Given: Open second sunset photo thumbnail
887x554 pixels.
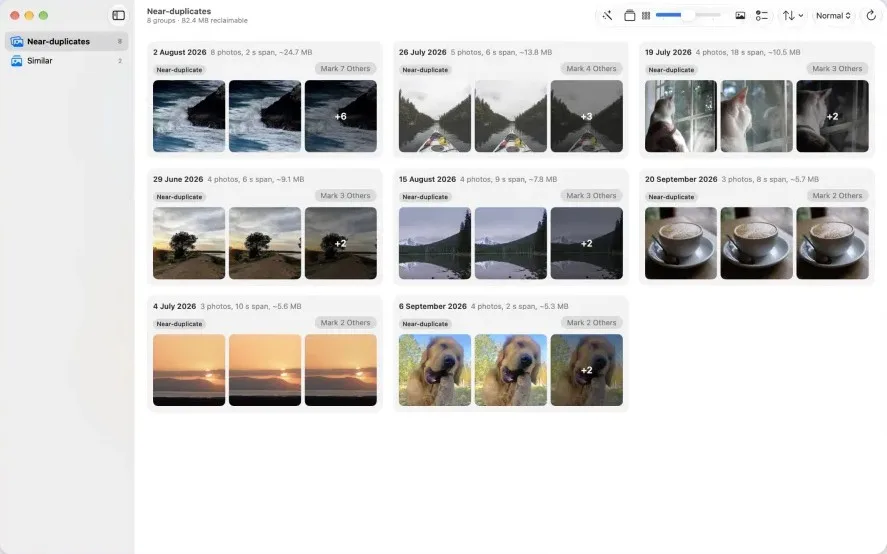Looking at the screenshot, I should point(265,370).
